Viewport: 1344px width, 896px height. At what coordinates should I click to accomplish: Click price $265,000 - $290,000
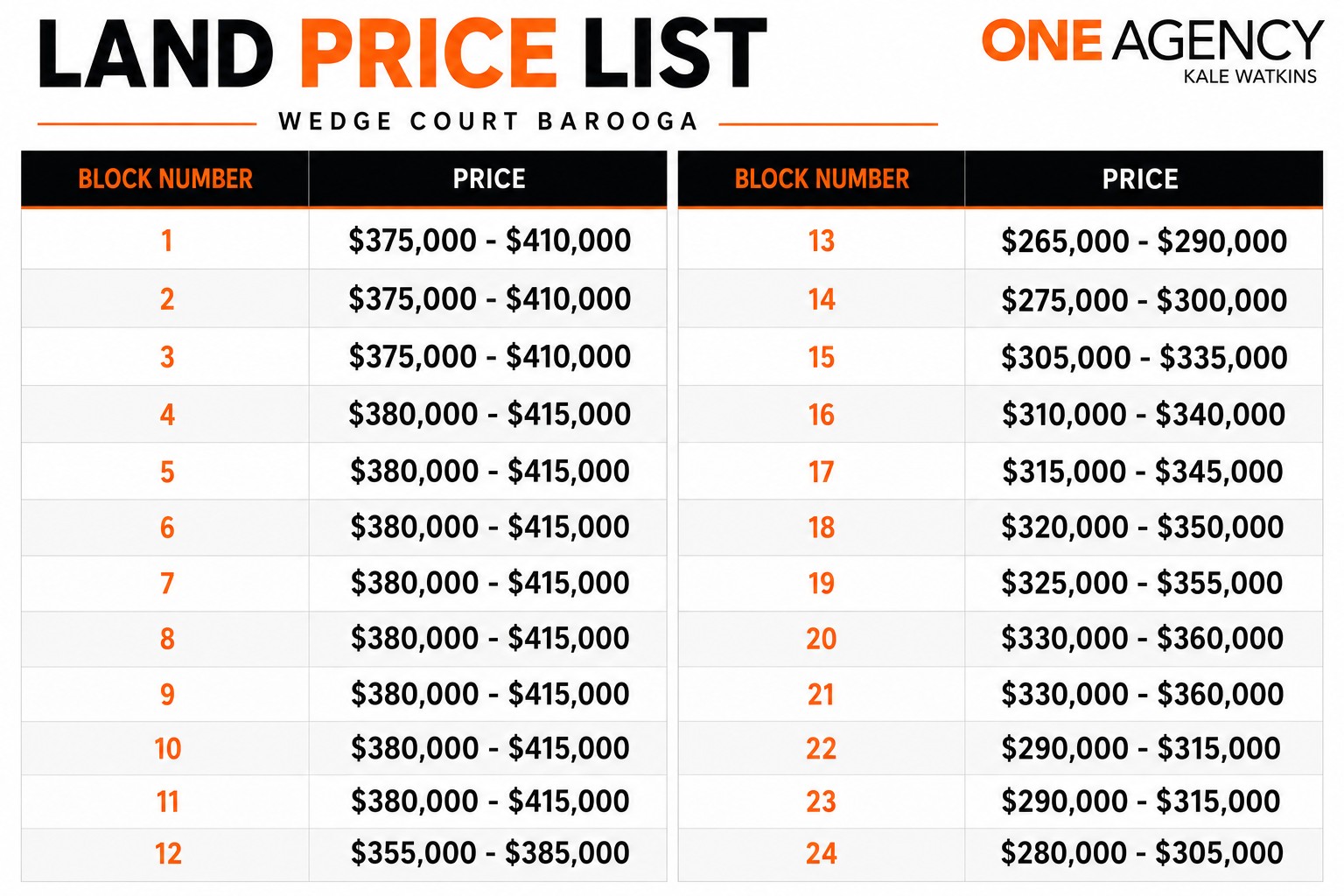(1144, 241)
